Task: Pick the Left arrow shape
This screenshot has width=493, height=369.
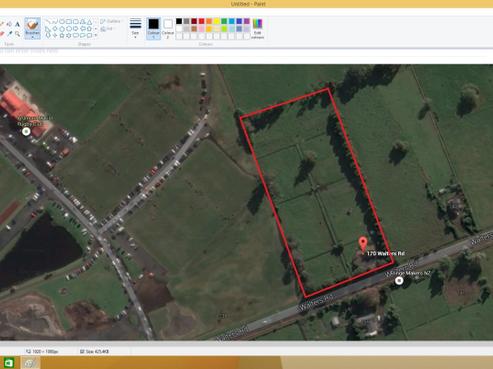Action: click(82, 29)
